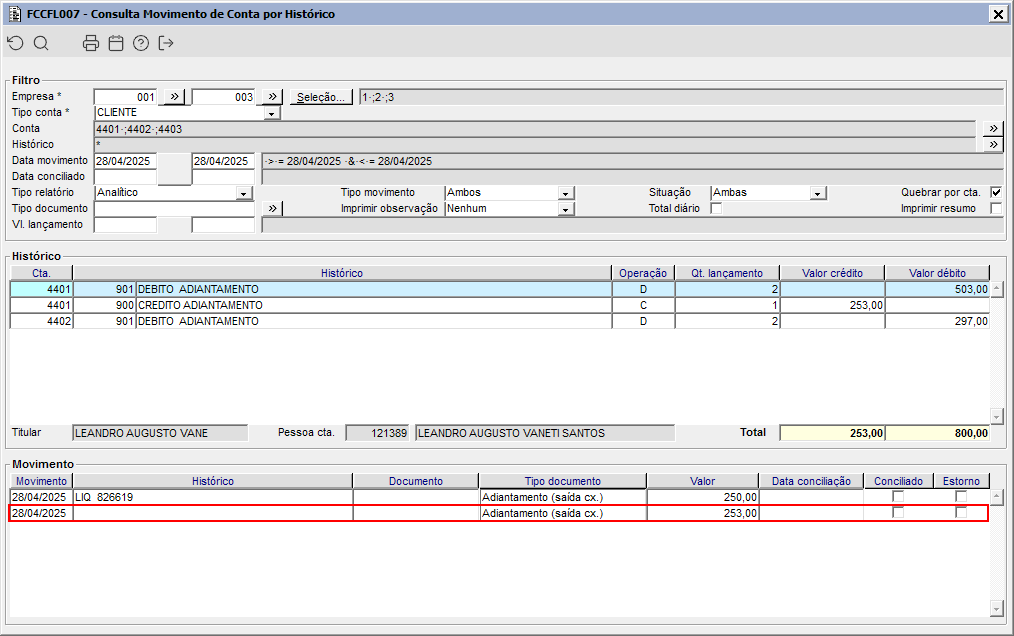Select row 4401 DEBITO ADIANTAMENTO
Screen dimensions: 1014x636
pyautogui.click(x=499, y=289)
